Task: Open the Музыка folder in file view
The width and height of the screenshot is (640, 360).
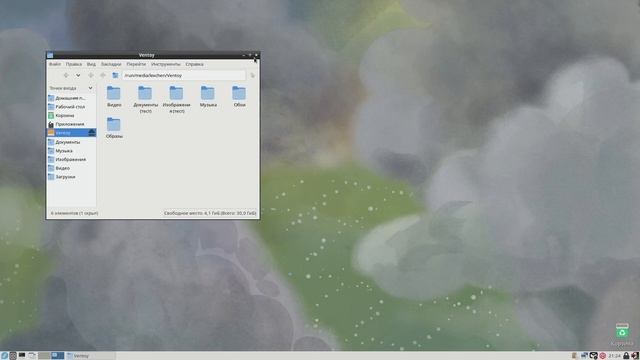Action: (x=208, y=97)
